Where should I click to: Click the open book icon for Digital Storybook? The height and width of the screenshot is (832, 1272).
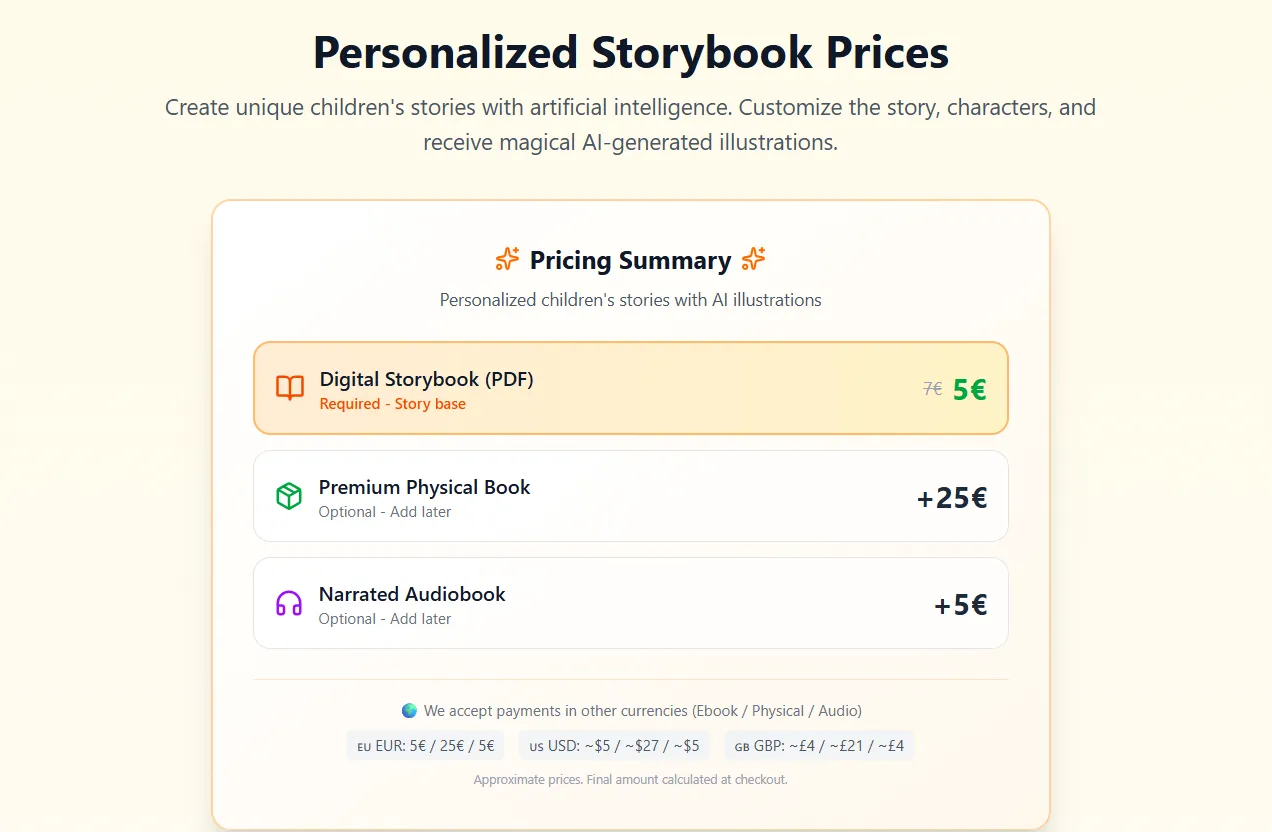point(290,388)
